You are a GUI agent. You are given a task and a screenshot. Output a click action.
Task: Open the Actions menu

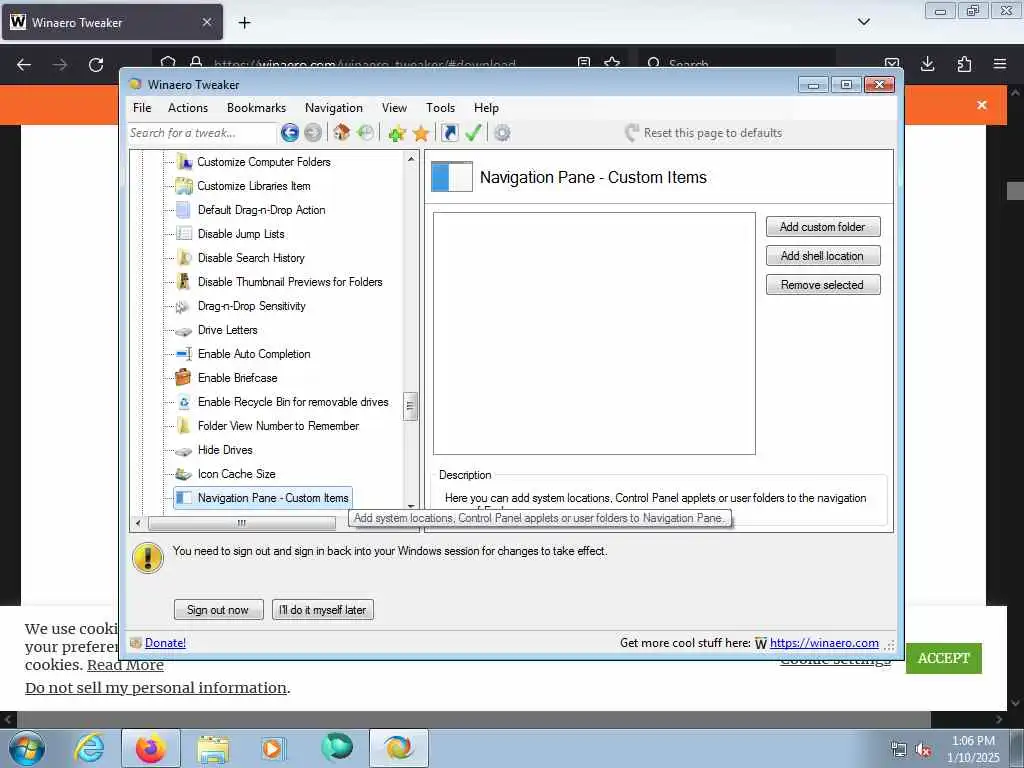[x=188, y=108]
